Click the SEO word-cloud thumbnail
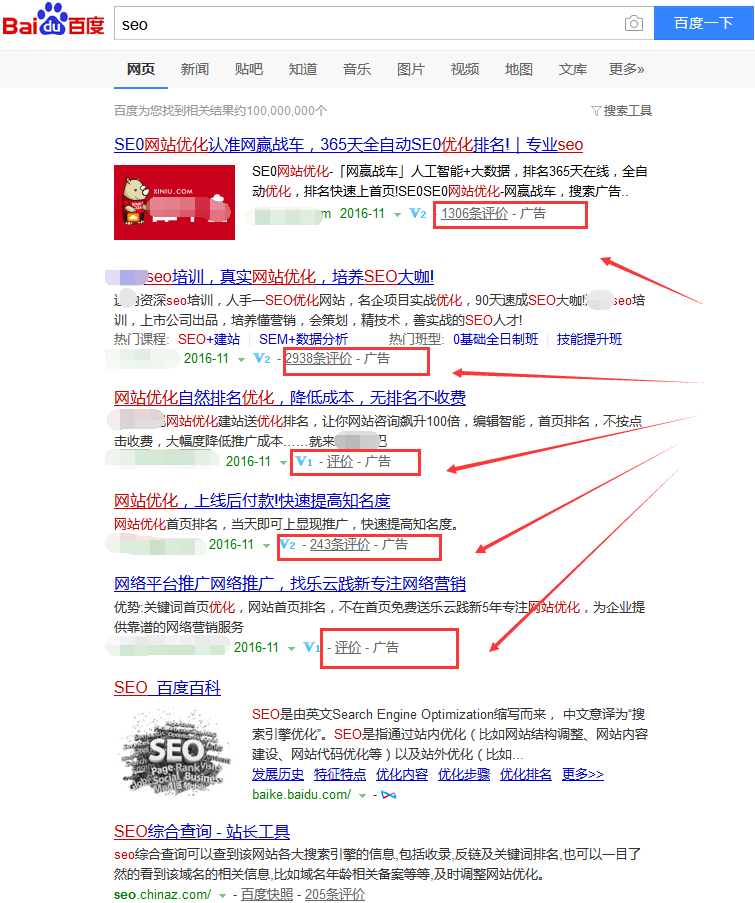755x903 pixels. pyautogui.click(x=174, y=752)
